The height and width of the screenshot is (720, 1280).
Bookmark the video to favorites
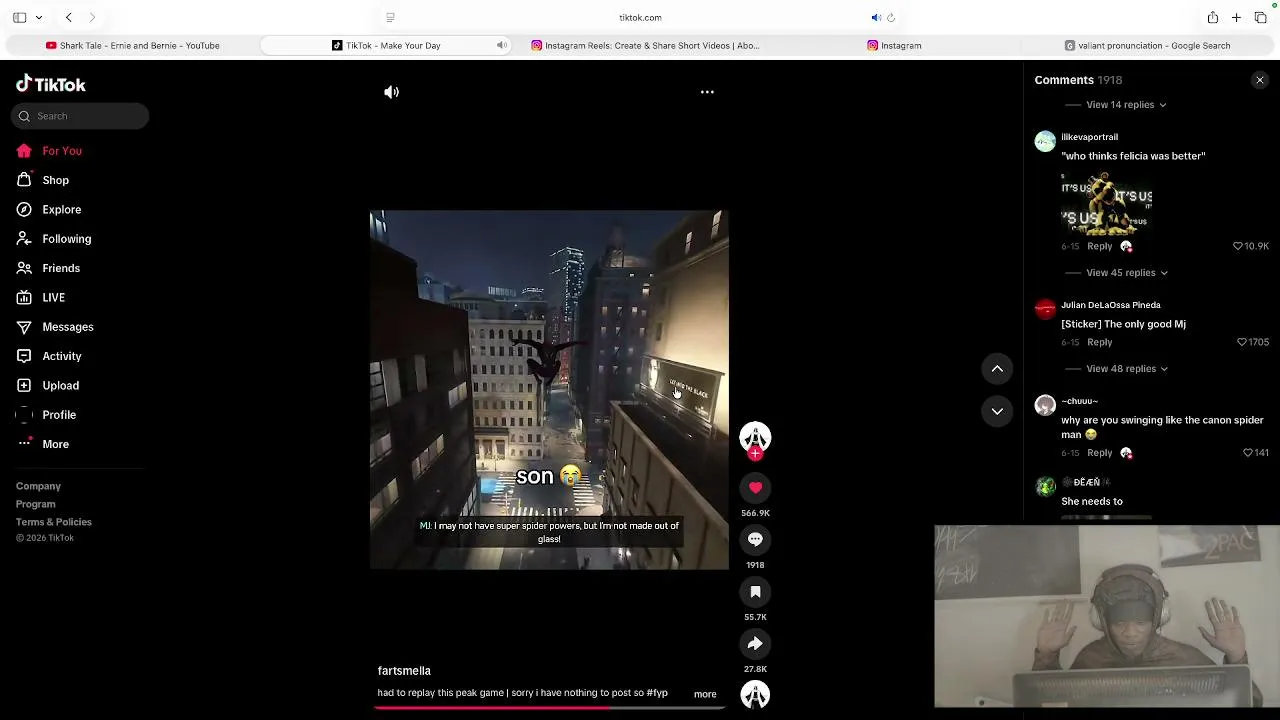pyautogui.click(x=755, y=592)
